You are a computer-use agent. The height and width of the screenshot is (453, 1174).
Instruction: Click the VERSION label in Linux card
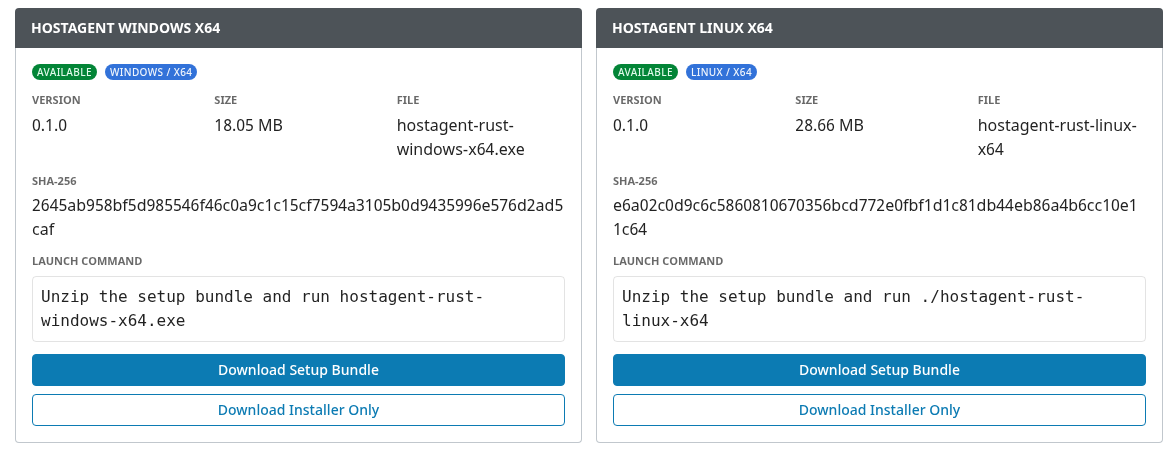click(637, 100)
